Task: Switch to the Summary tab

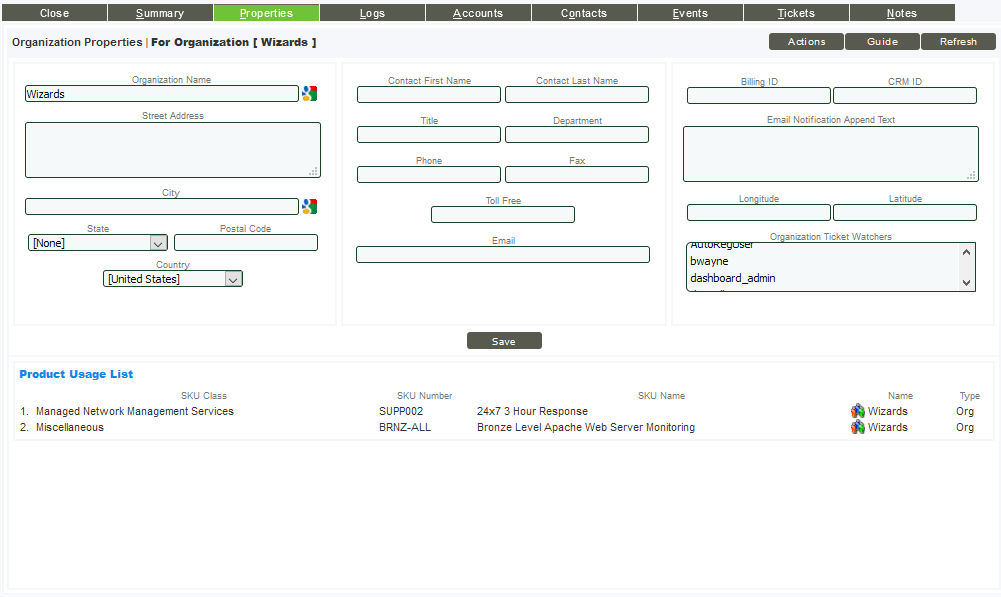Action: (159, 13)
